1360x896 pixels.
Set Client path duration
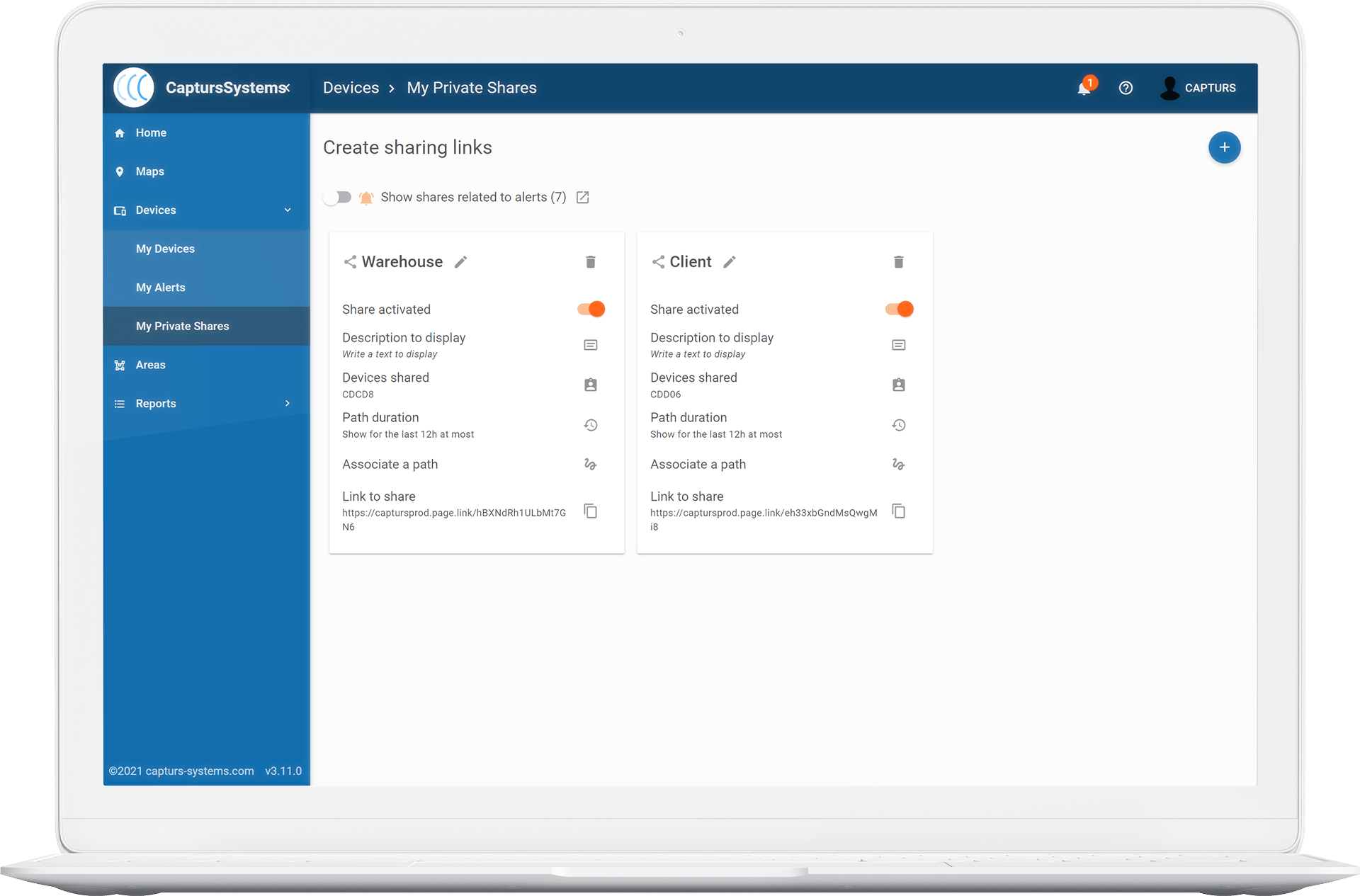pos(899,425)
